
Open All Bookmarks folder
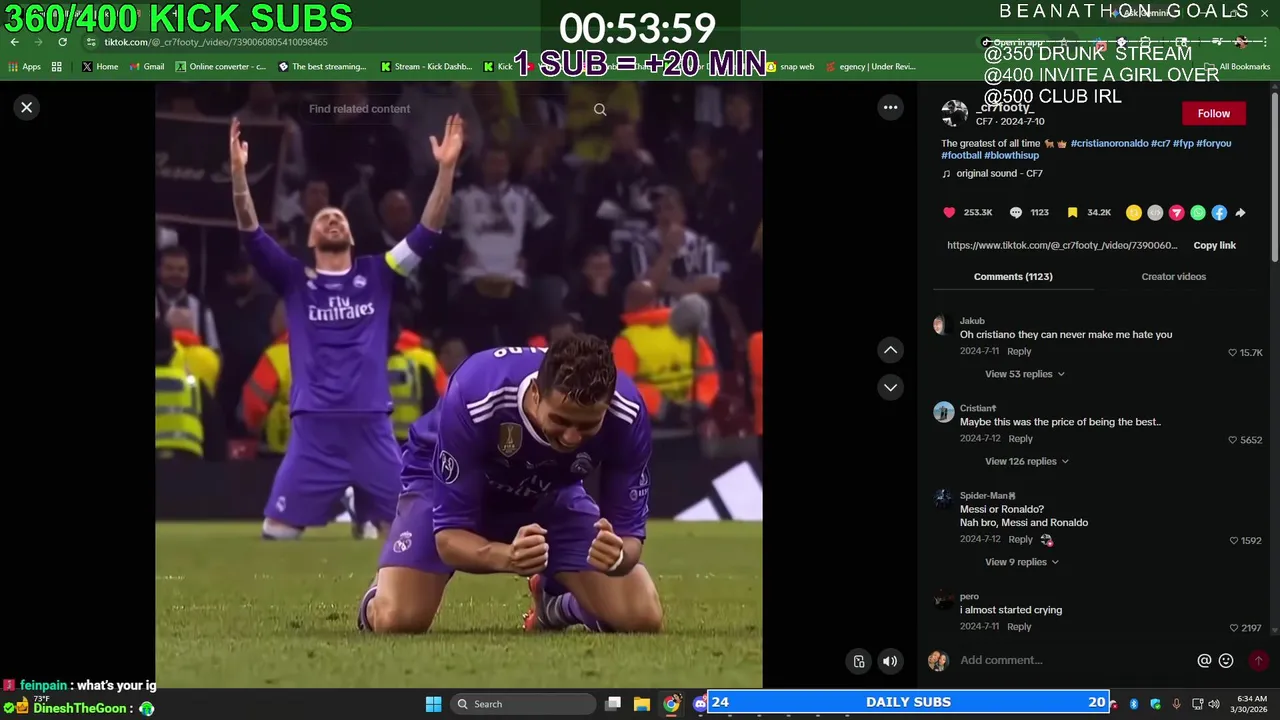click(1238, 67)
